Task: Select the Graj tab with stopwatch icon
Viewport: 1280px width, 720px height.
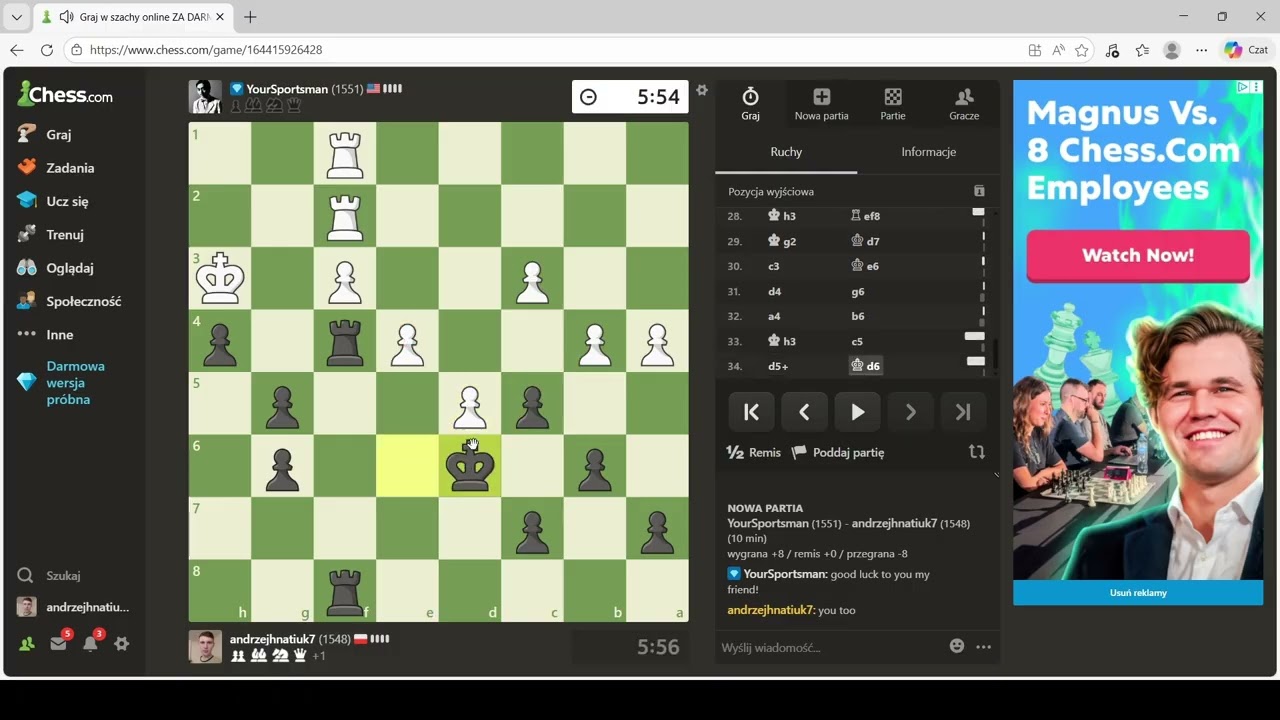Action: 750,103
